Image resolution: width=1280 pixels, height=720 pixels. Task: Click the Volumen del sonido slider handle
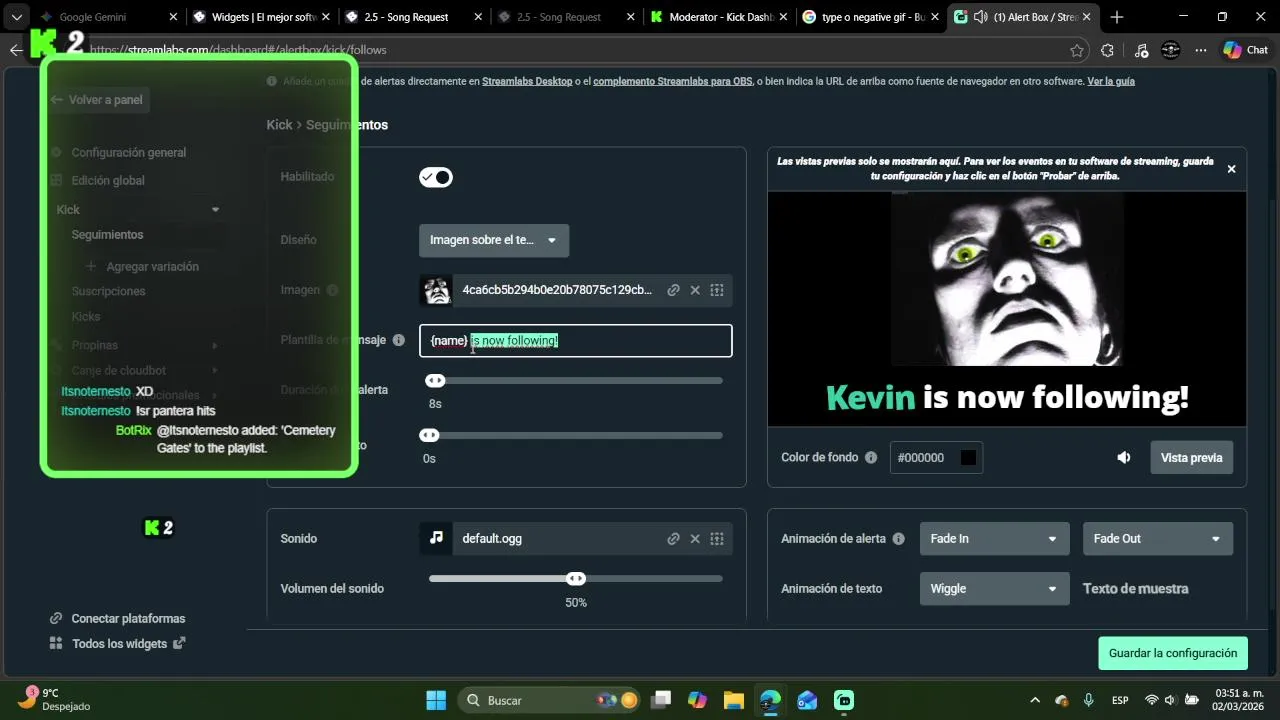[576, 578]
